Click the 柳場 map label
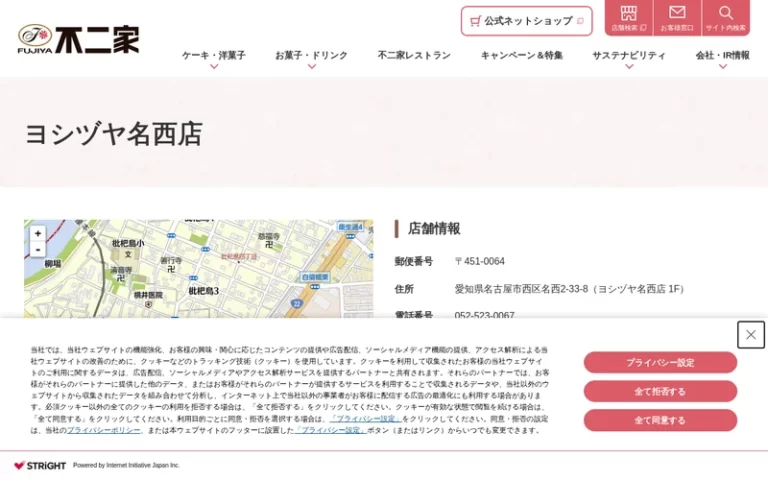Viewport: 768px width, 480px height. [x=53, y=264]
